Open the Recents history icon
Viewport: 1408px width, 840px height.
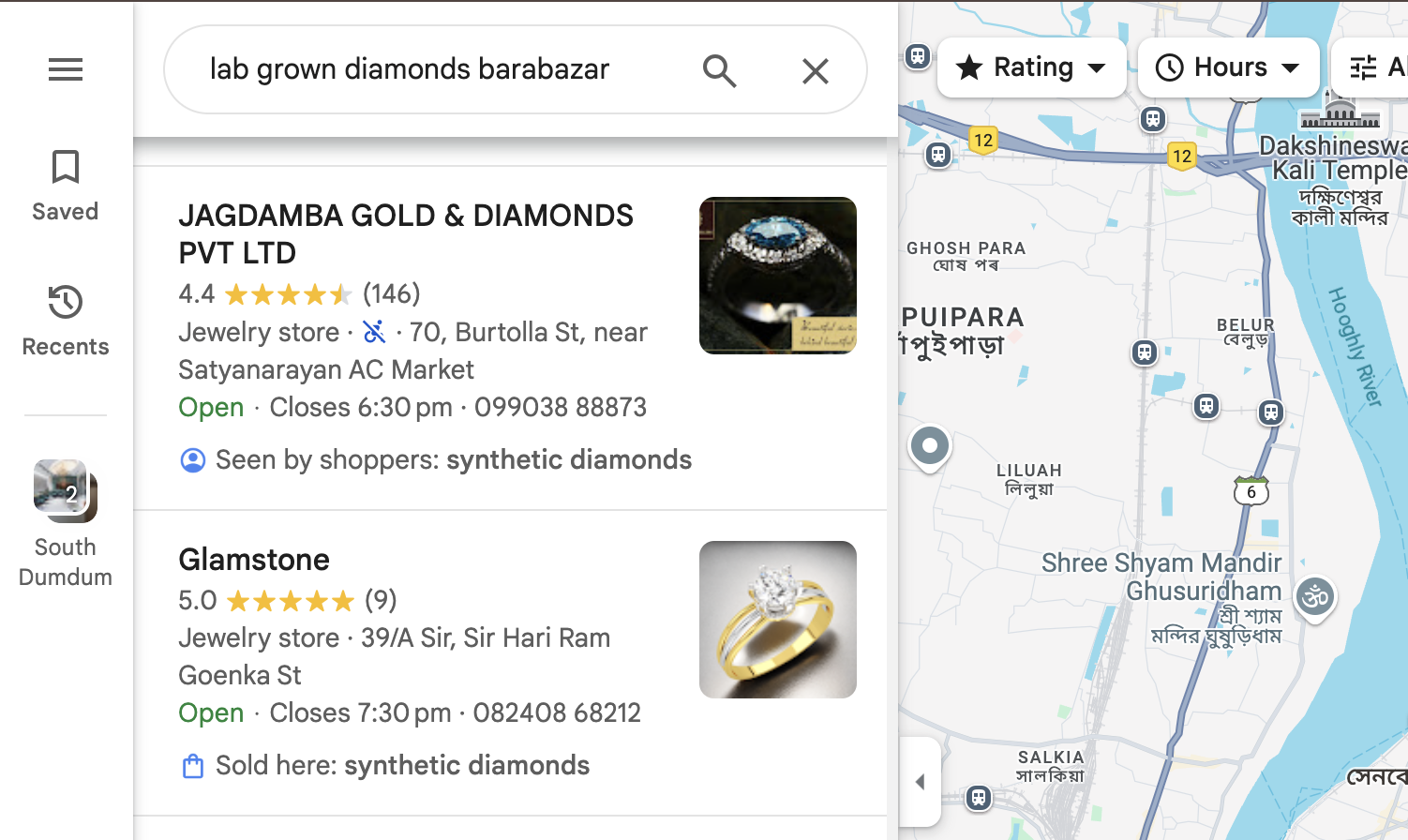click(x=66, y=321)
